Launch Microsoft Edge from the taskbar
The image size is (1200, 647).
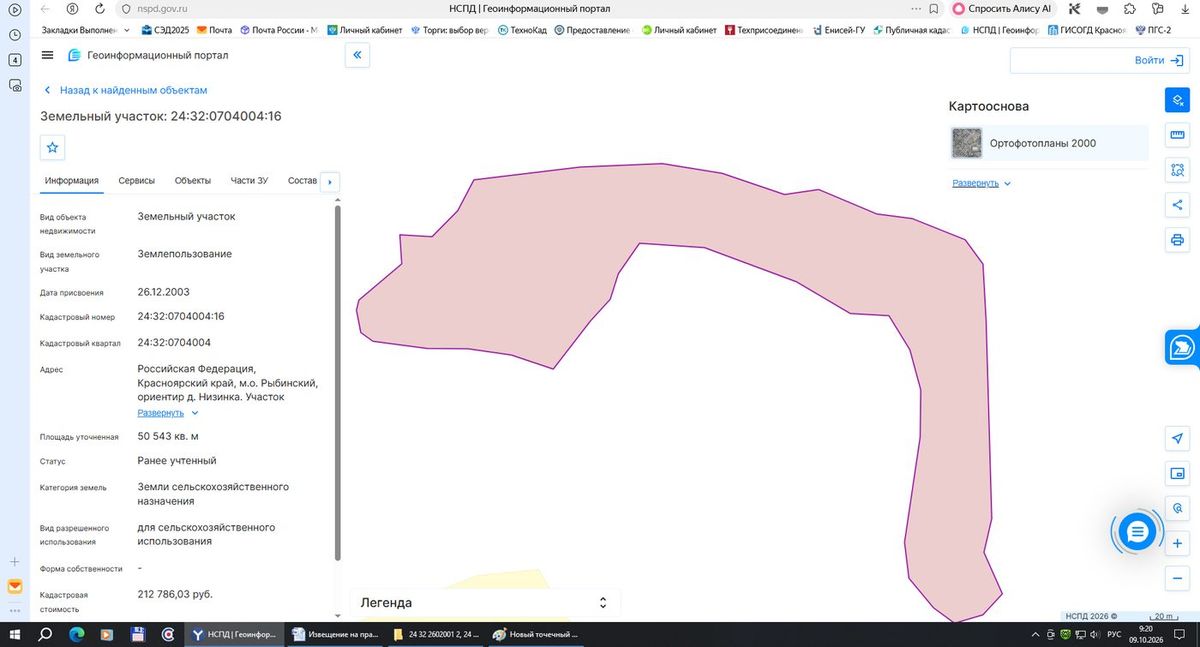tap(77, 634)
